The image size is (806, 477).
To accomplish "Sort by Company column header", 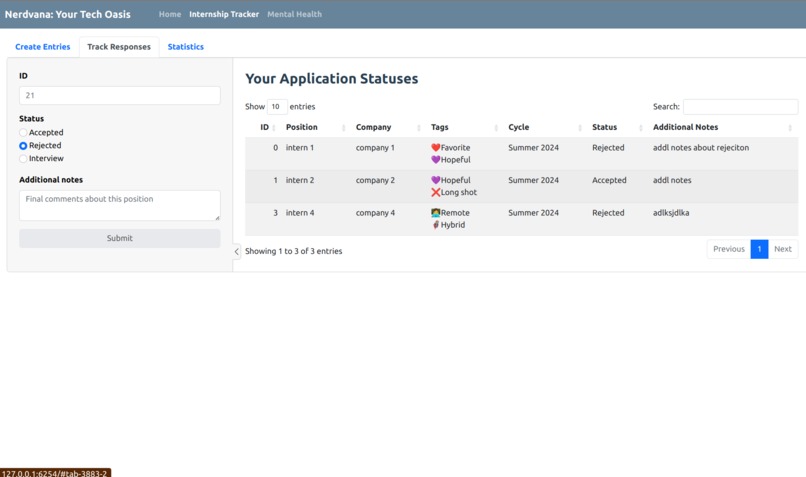I will pyautogui.click(x=373, y=127).
